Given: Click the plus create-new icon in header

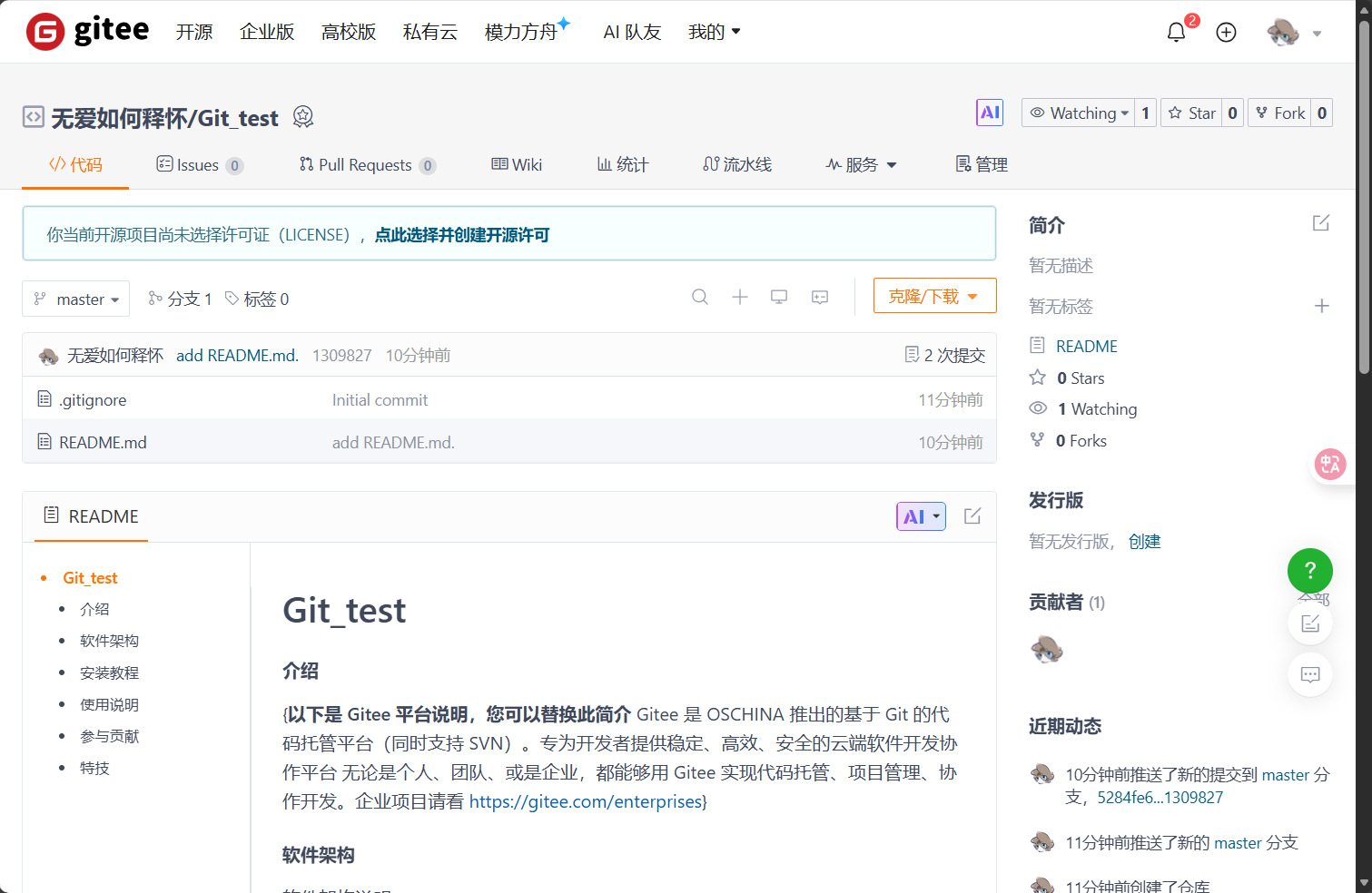Looking at the screenshot, I should 1226,32.
